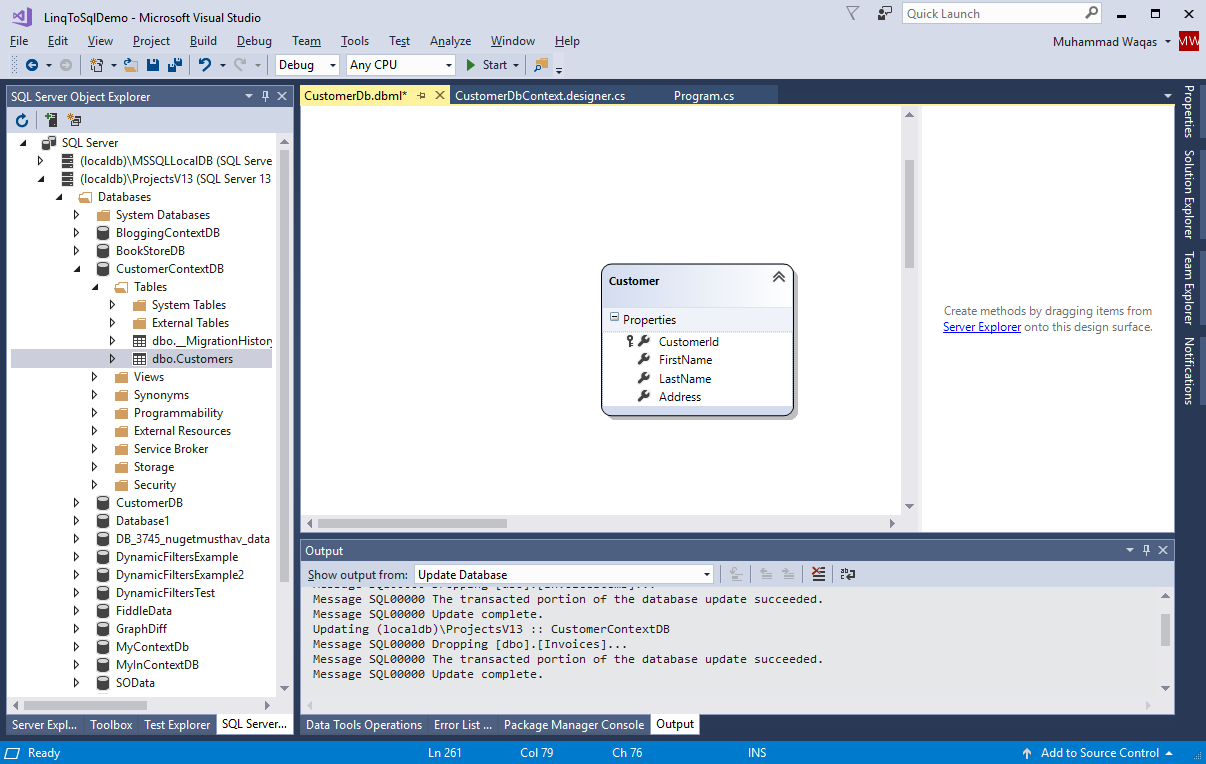Open the Solution Explorer side tab
This screenshot has width=1206, height=764.
pyautogui.click(x=1189, y=194)
